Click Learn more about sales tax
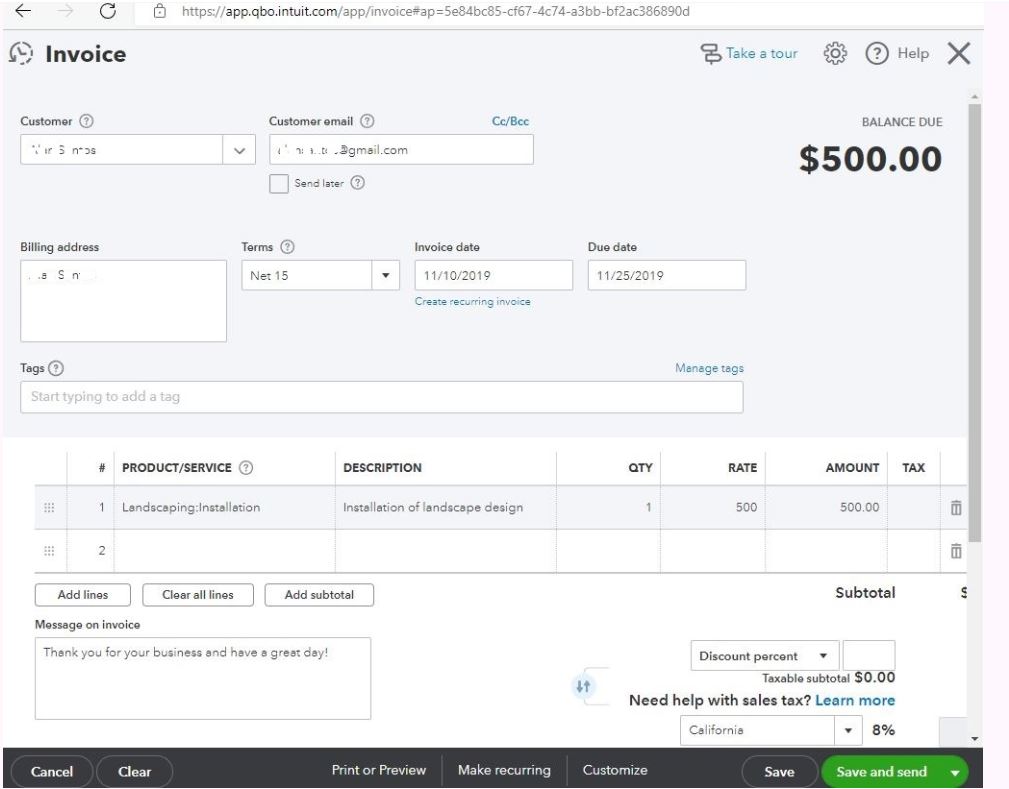The height and width of the screenshot is (789, 1009). tap(855, 700)
